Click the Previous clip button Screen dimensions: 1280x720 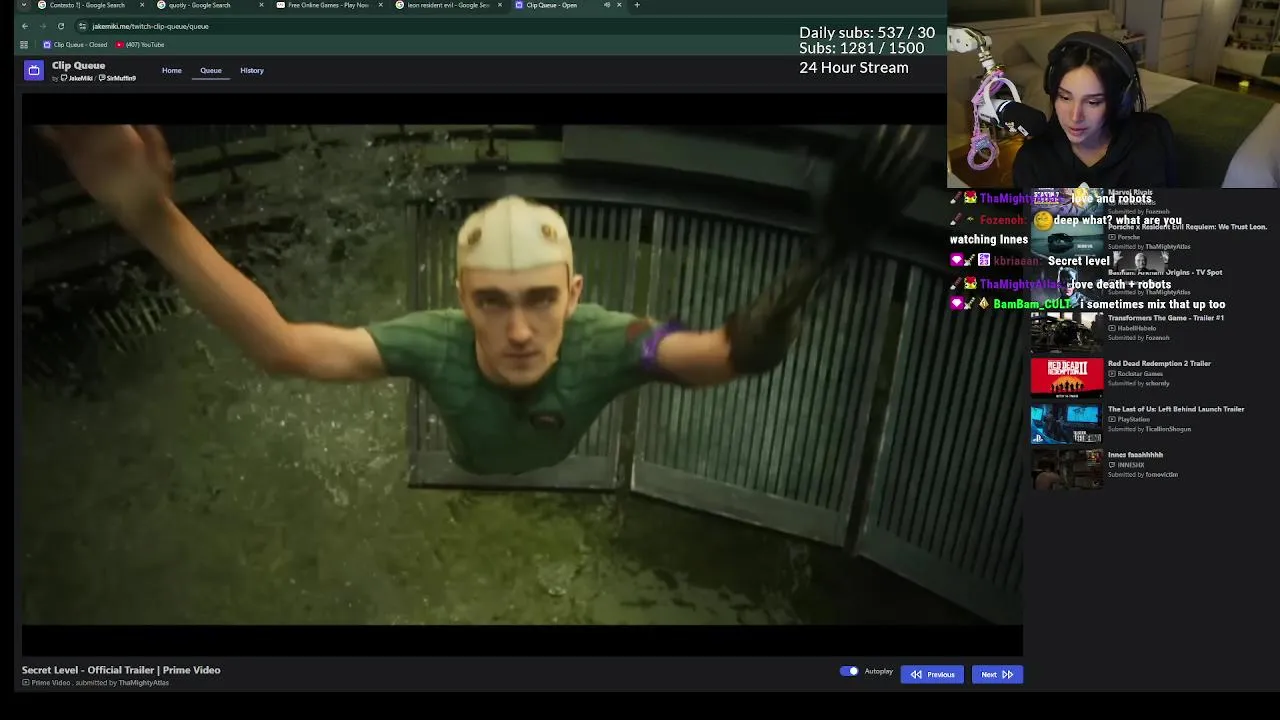pos(932,674)
